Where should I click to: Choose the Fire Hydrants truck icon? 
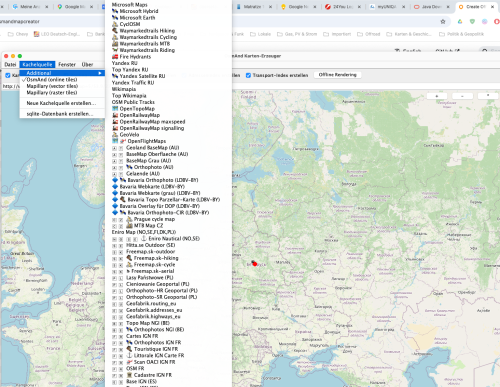(115, 57)
